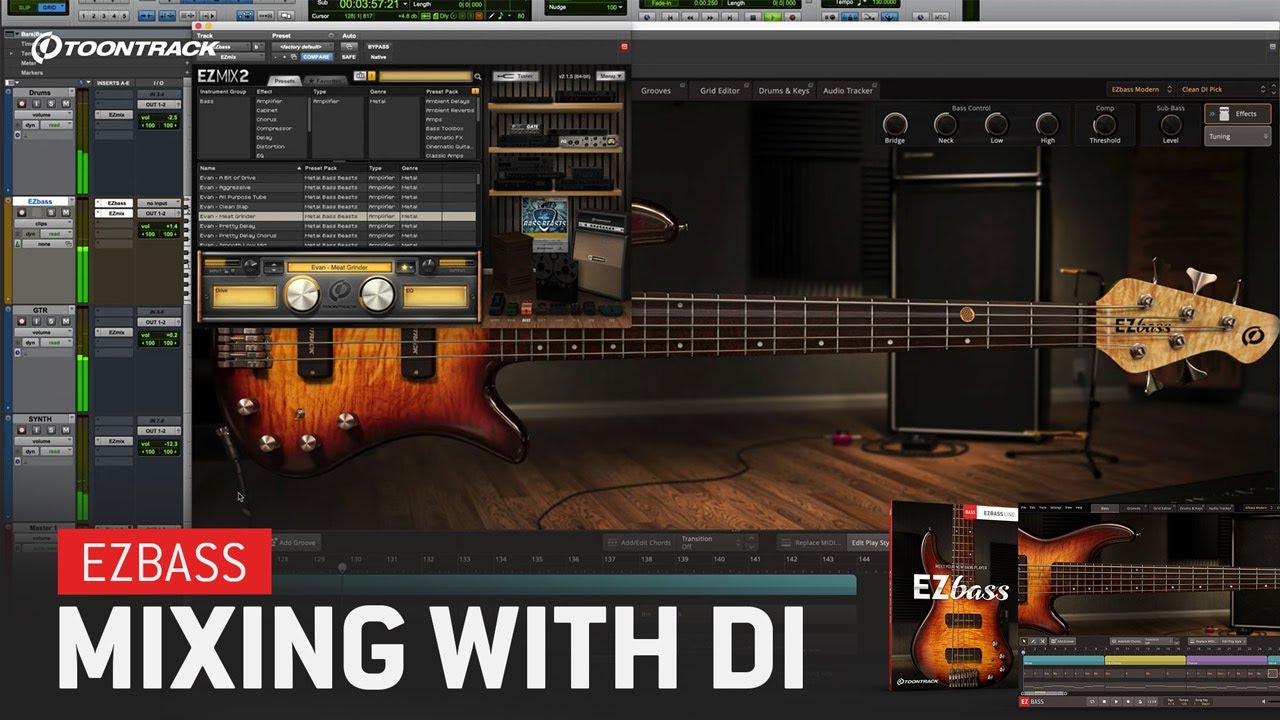Select 'Compressor' in Effect filter list
1280x720 pixels.
[274, 128]
